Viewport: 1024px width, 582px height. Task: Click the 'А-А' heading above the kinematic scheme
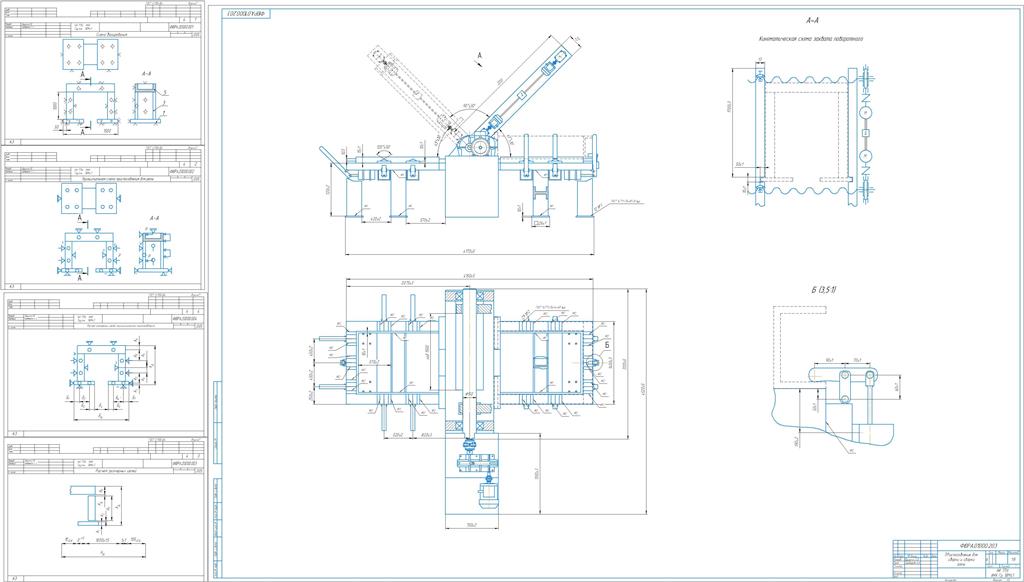click(x=812, y=21)
